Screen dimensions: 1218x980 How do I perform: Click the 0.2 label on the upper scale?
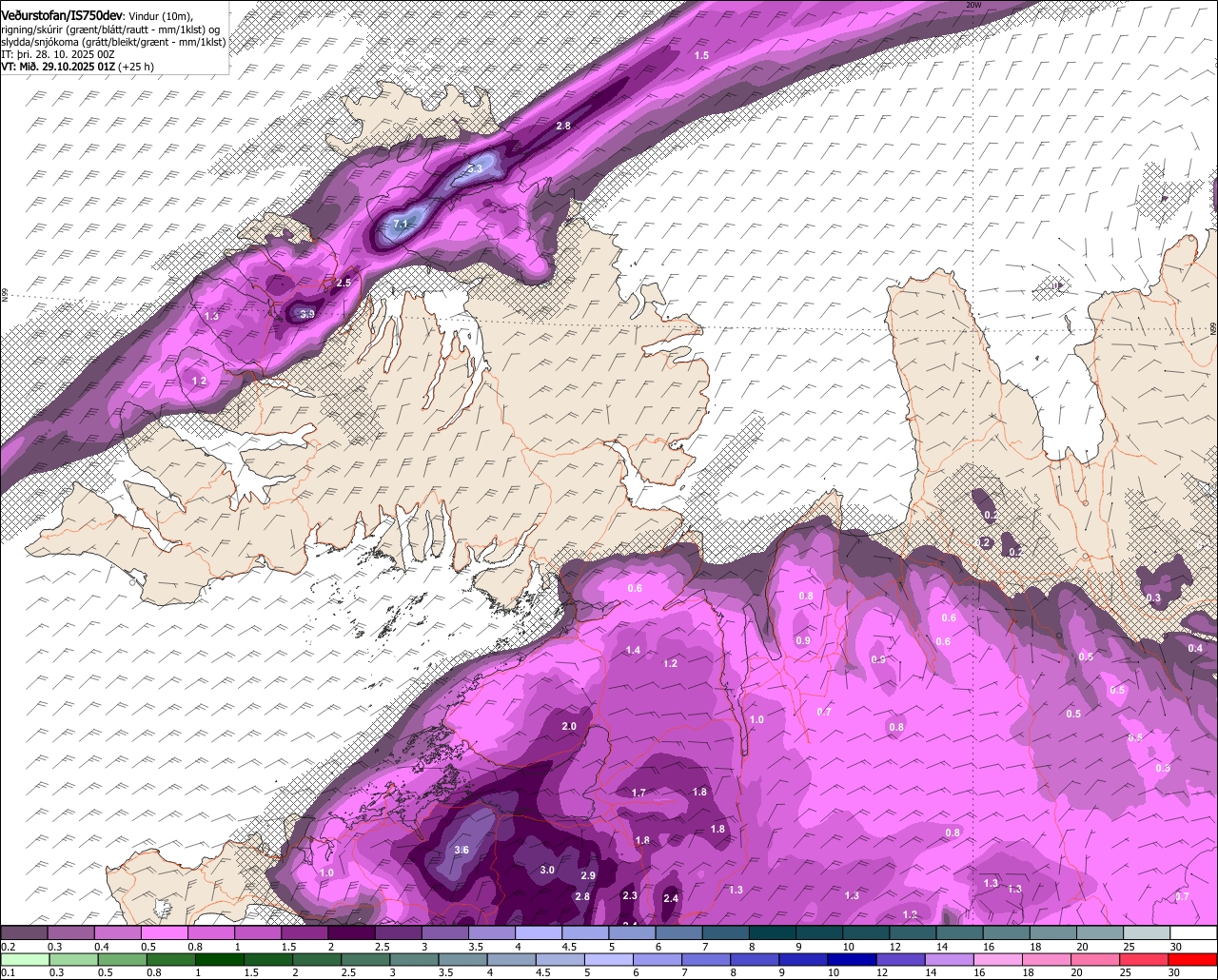click(8, 947)
